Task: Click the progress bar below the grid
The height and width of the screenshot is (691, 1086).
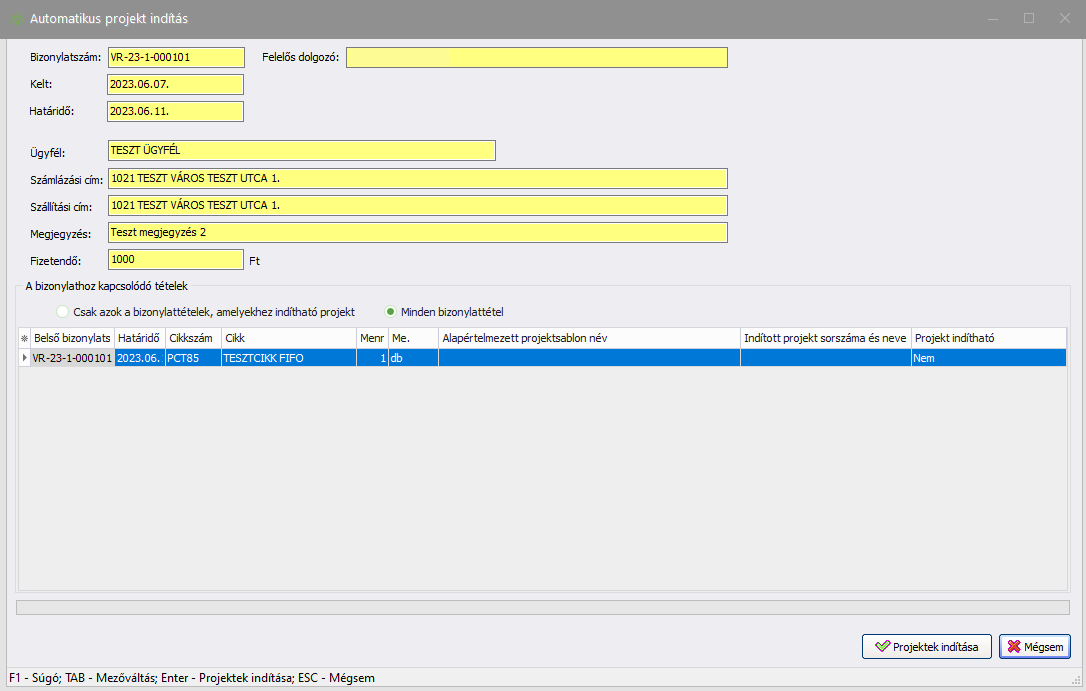Action: (x=543, y=607)
